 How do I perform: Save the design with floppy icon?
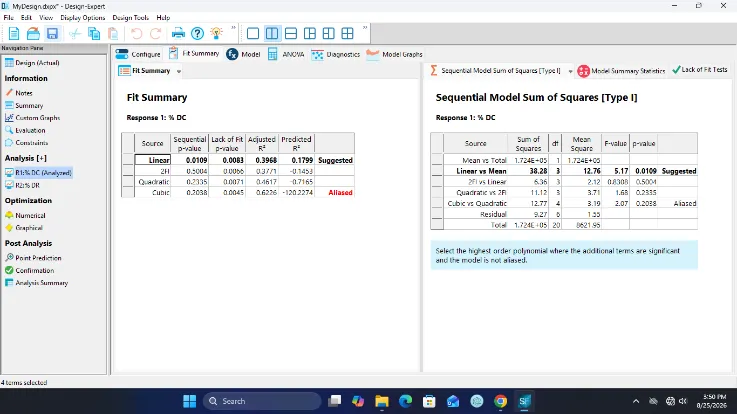point(52,33)
